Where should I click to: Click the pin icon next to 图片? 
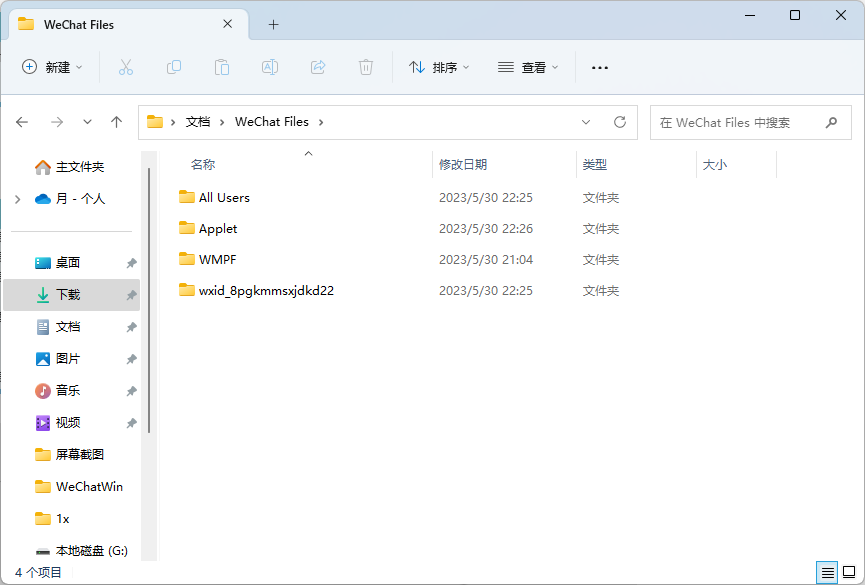131,359
